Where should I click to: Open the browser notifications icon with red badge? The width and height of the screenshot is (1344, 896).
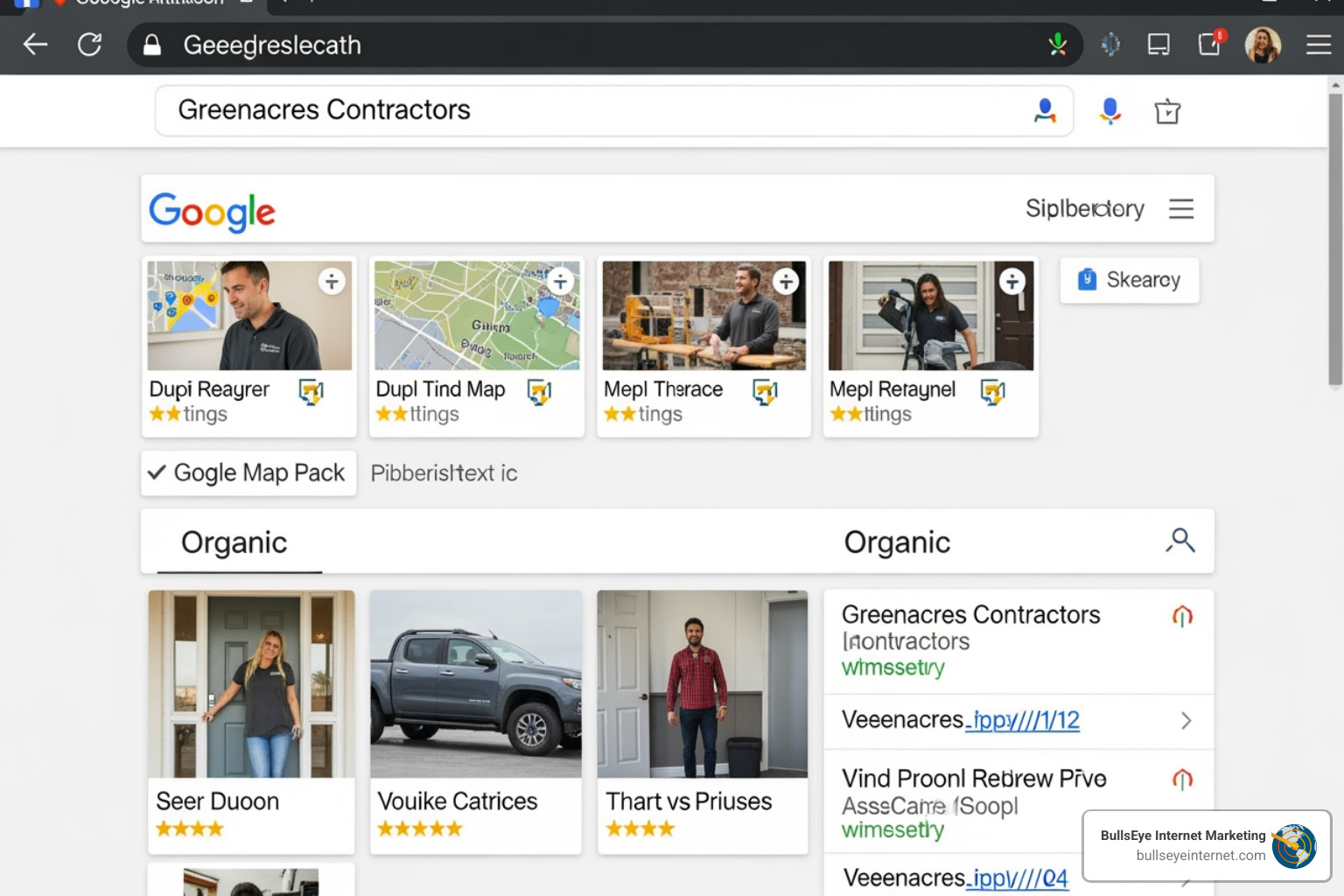[x=1212, y=43]
